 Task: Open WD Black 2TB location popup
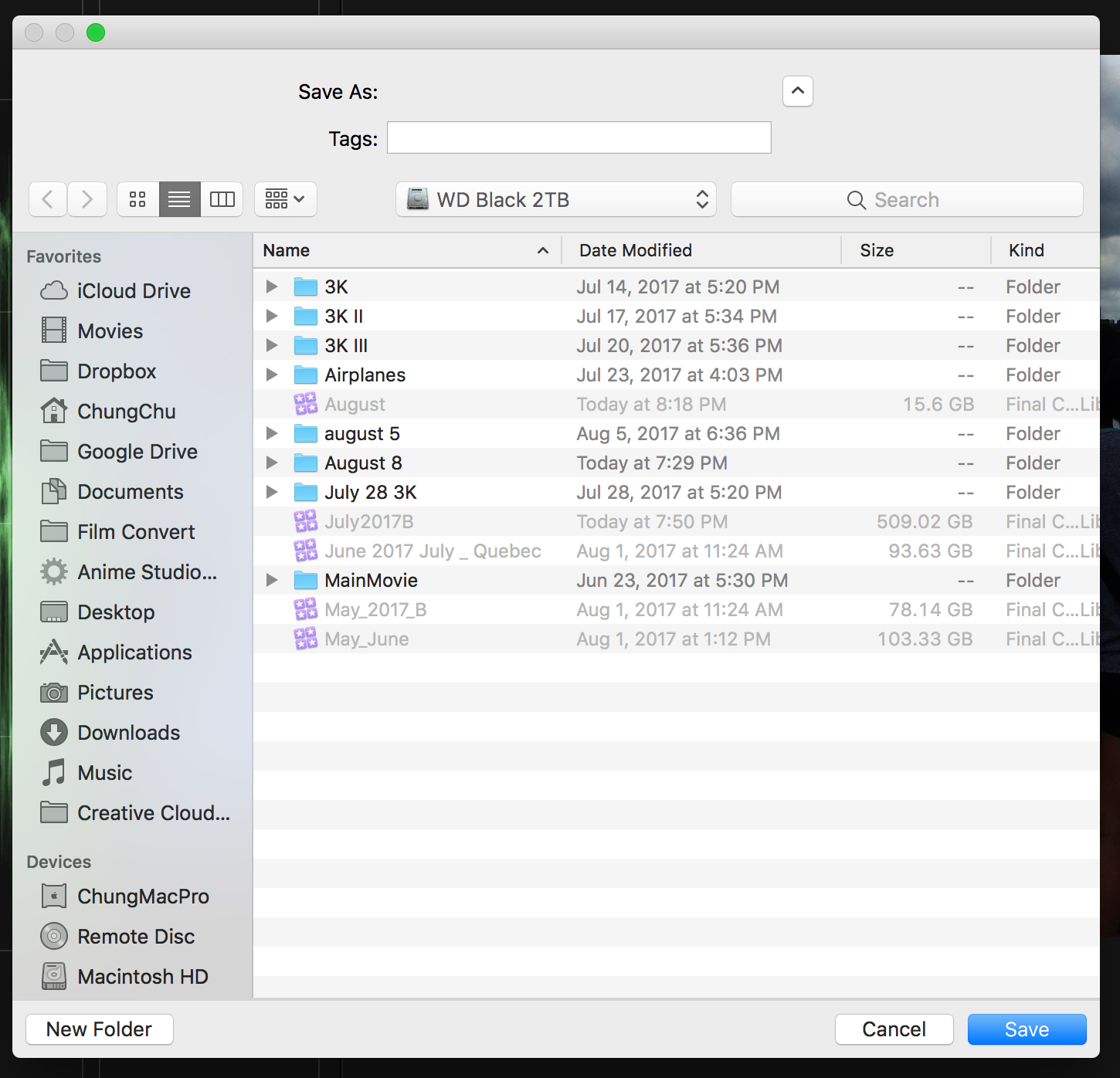[556, 199]
